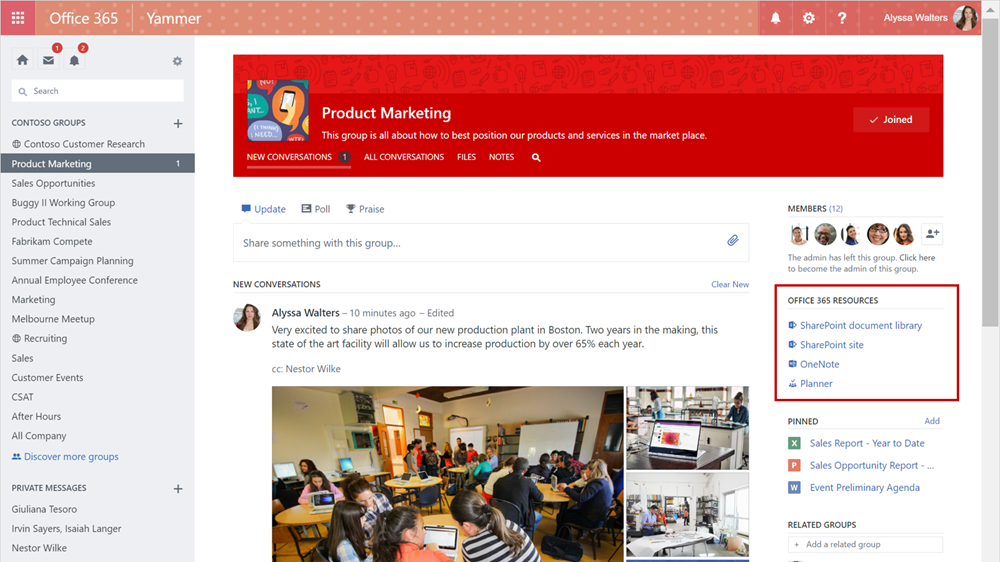Click Add a related group field
The width and height of the screenshot is (1000, 562).
pyautogui.click(x=865, y=544)
